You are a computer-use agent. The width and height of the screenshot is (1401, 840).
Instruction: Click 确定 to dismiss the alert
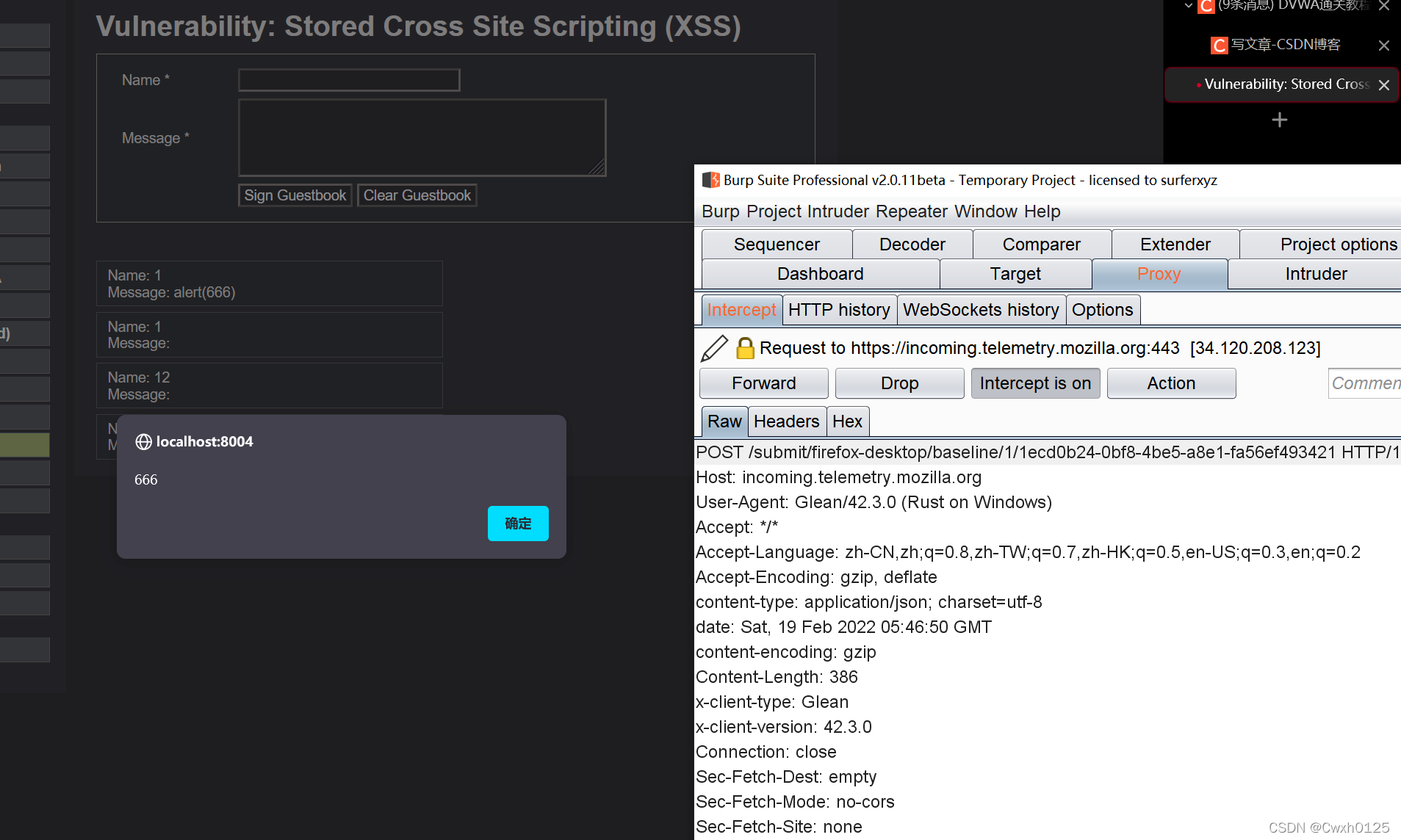(518, 524)
